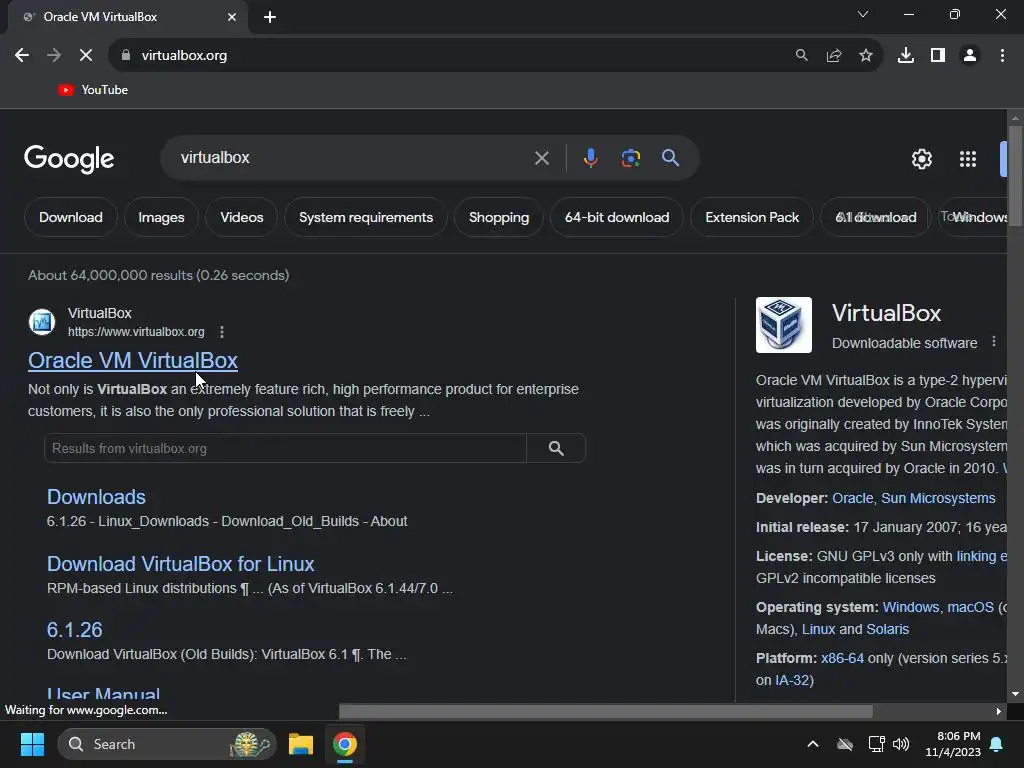
Task: Open tab search chevron in title bar
Action: [863, 14]
